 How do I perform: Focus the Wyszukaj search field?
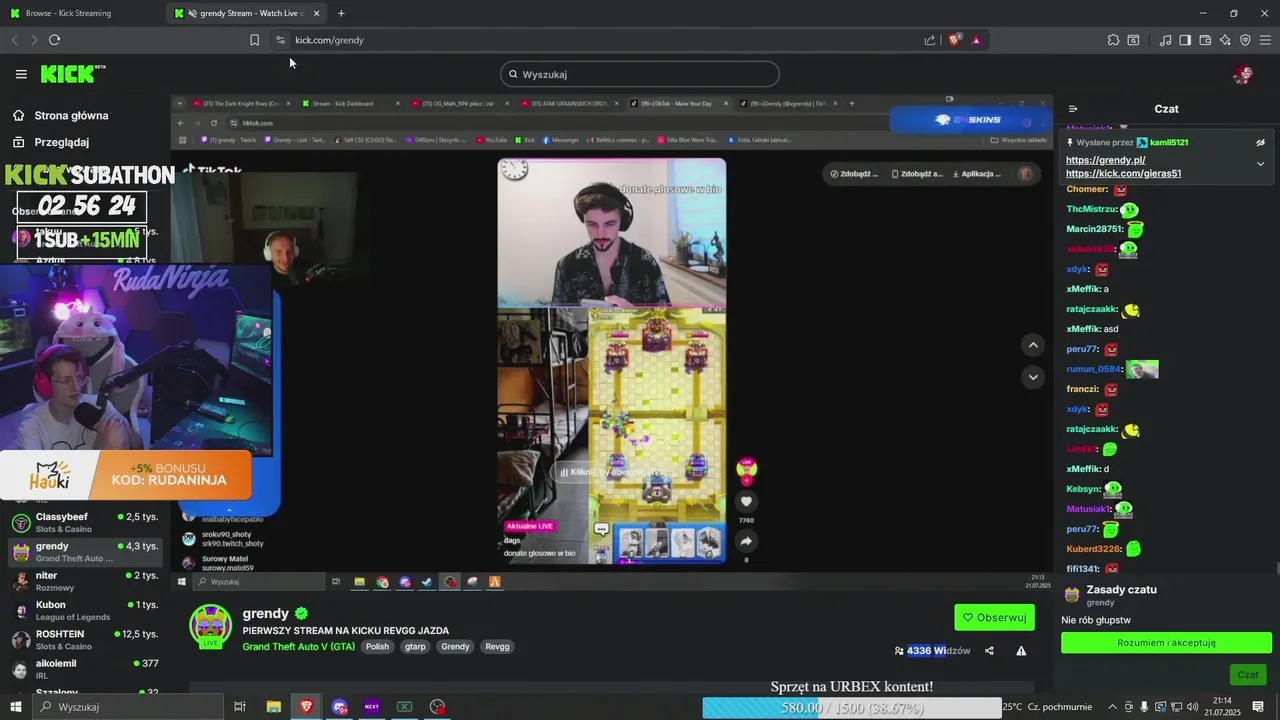(x=640, y=74)
